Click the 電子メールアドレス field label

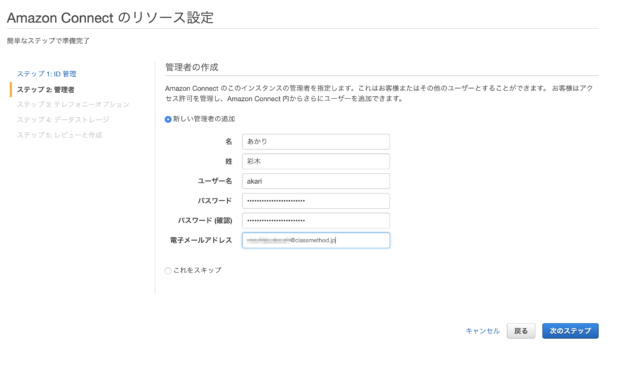(x=201, y=240)
